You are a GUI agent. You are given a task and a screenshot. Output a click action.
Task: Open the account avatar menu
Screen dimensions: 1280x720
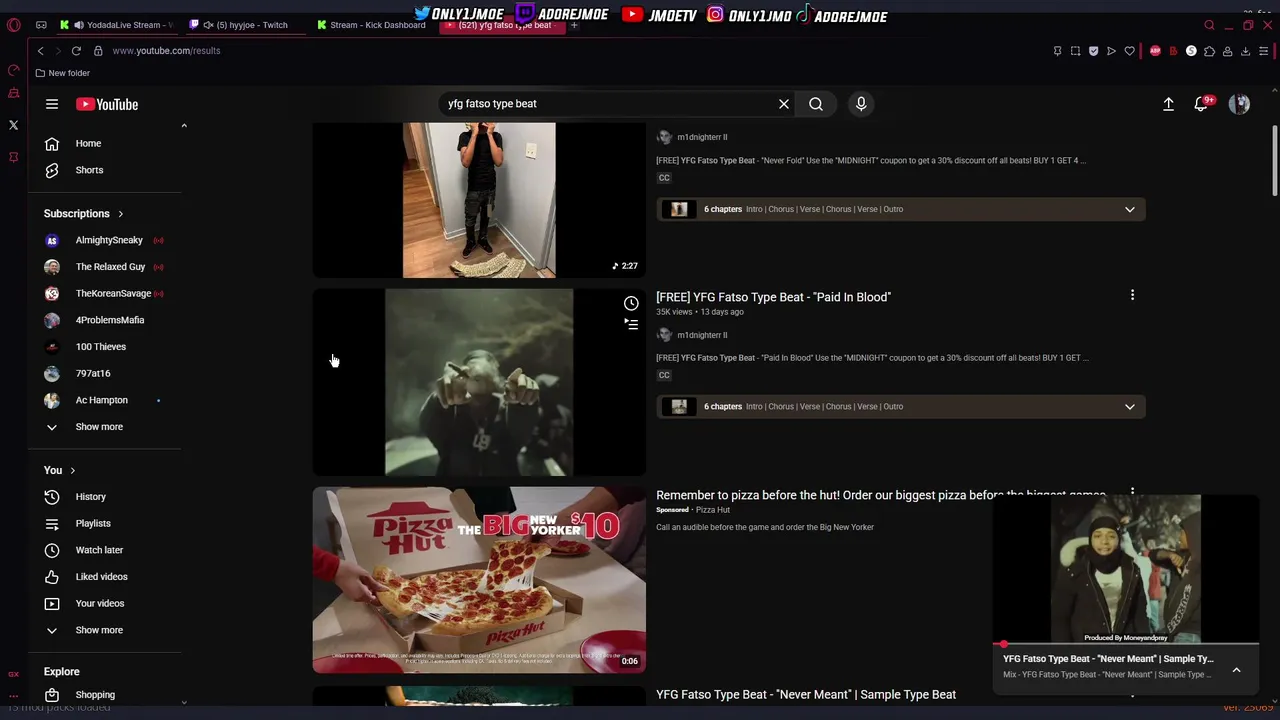click(x=1239, y=104)
